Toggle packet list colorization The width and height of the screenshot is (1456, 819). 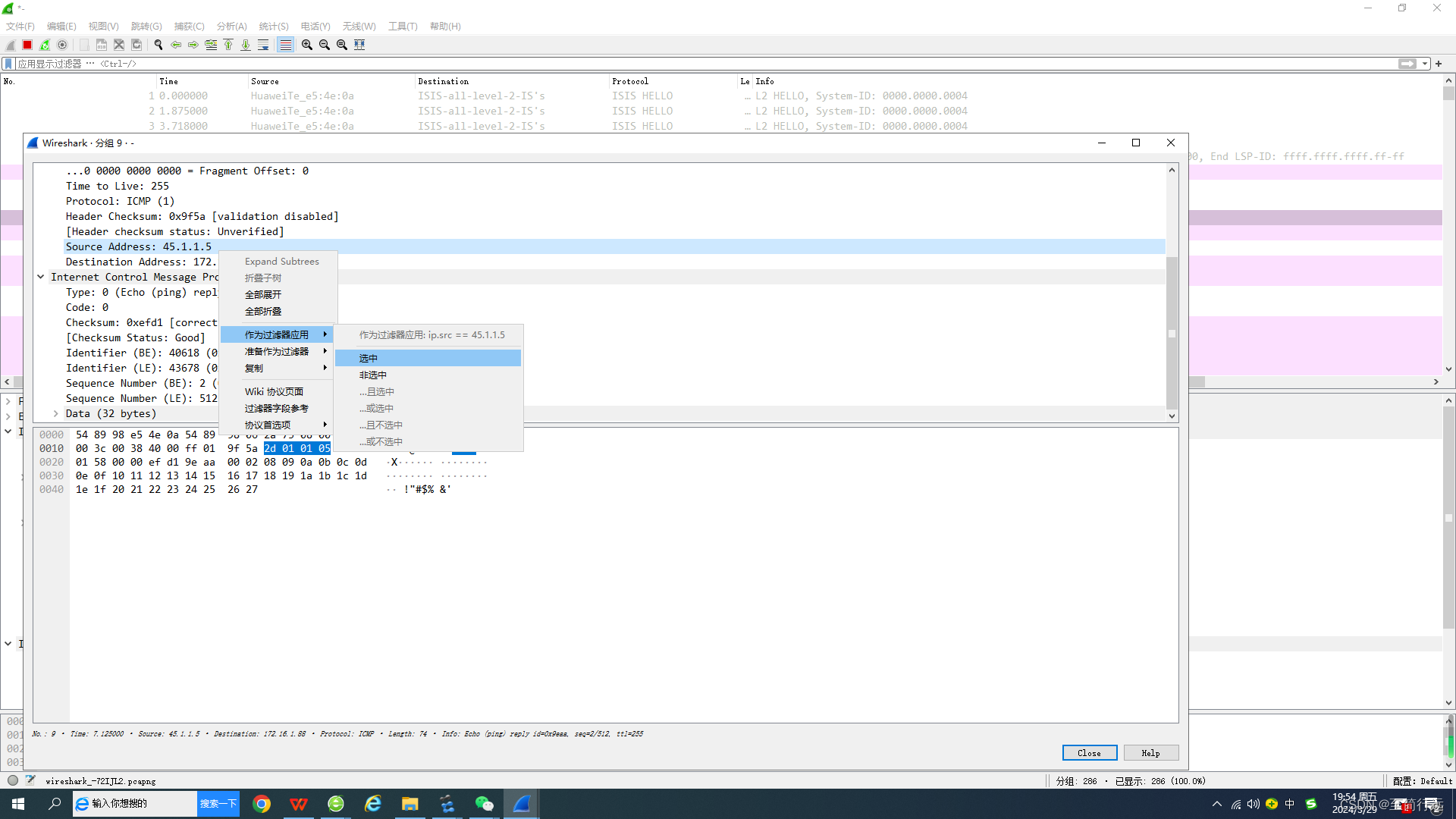click(285, 45)
